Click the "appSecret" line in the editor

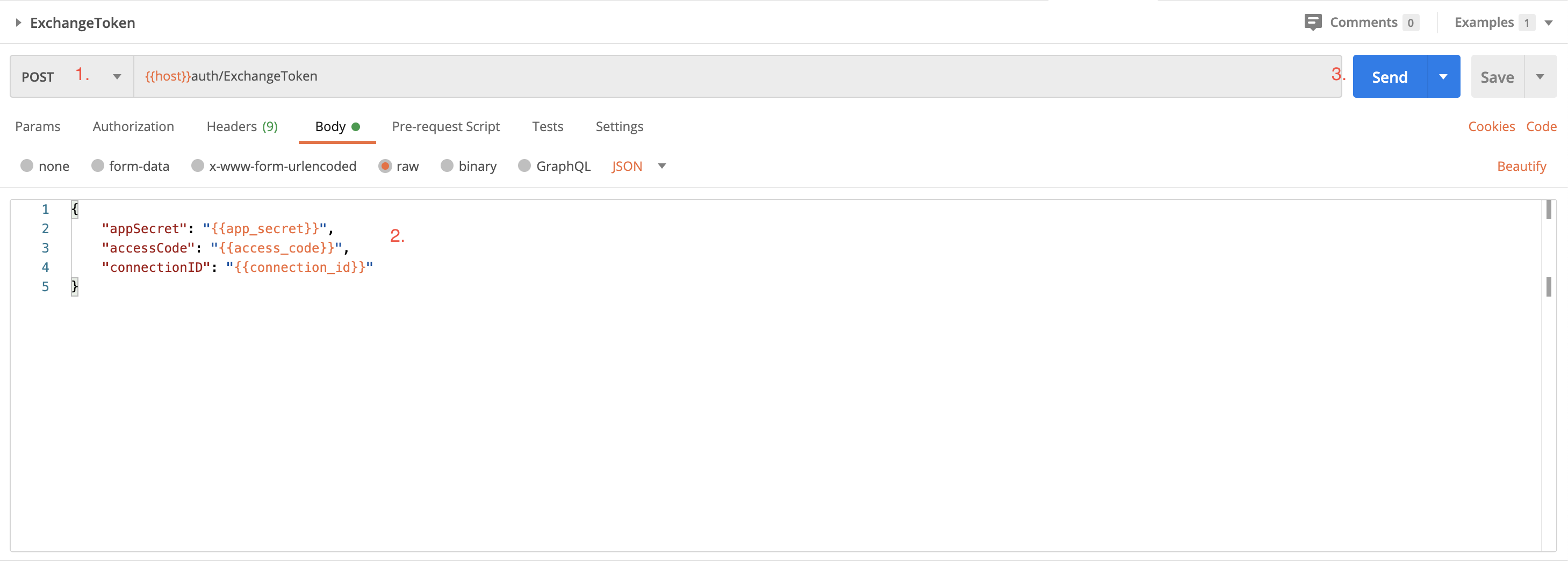(x=218, y=229)
